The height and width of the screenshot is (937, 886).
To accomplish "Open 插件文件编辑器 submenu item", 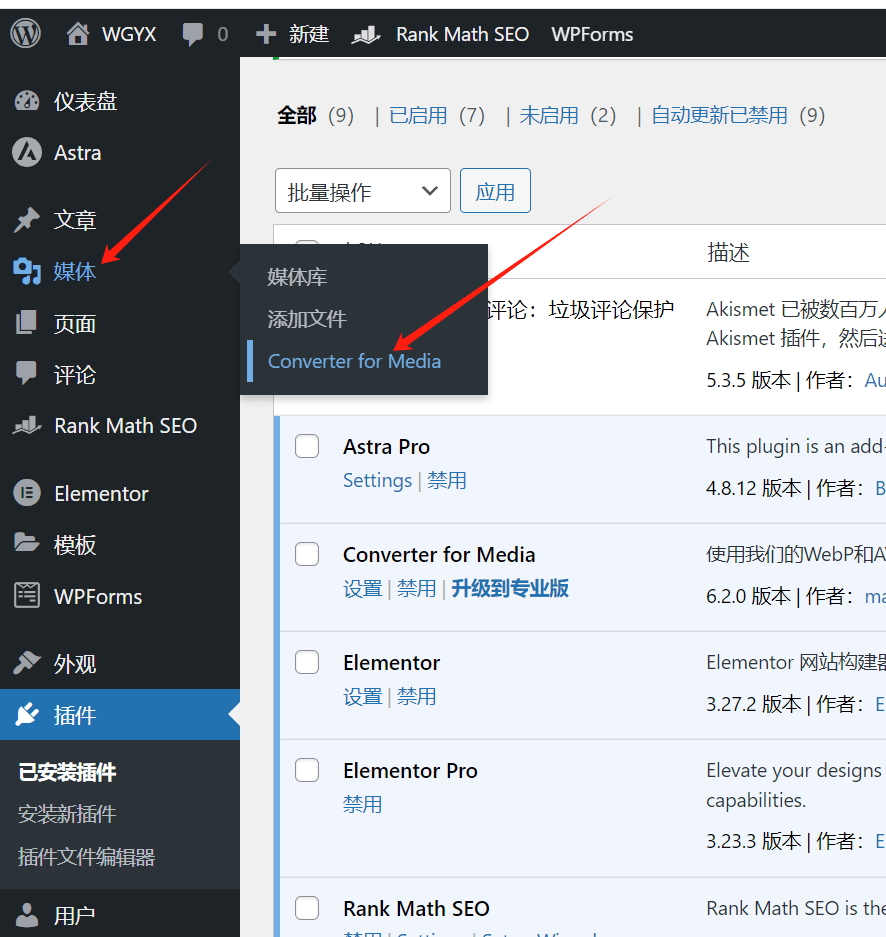I will point(87,856).
